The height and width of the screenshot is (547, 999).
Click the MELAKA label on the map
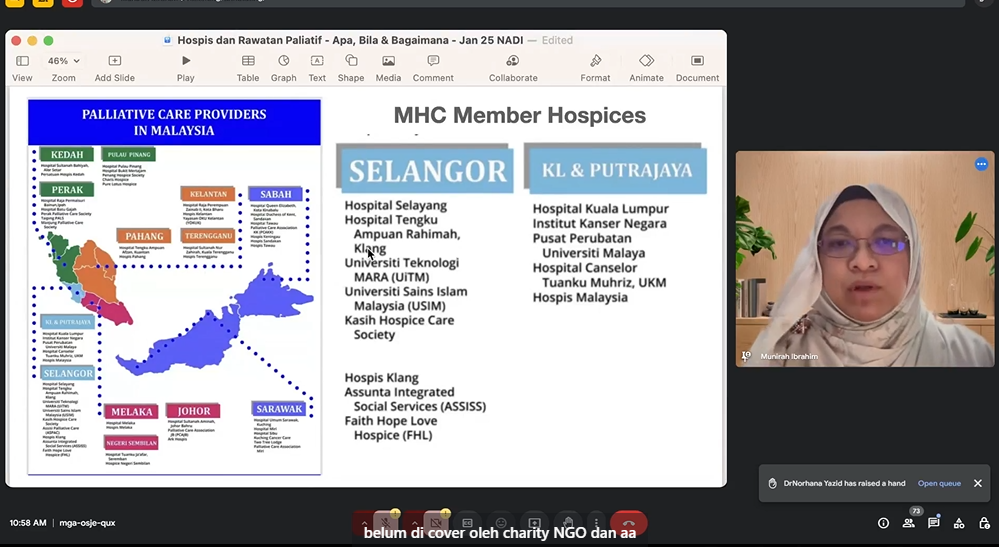(131, 412)
